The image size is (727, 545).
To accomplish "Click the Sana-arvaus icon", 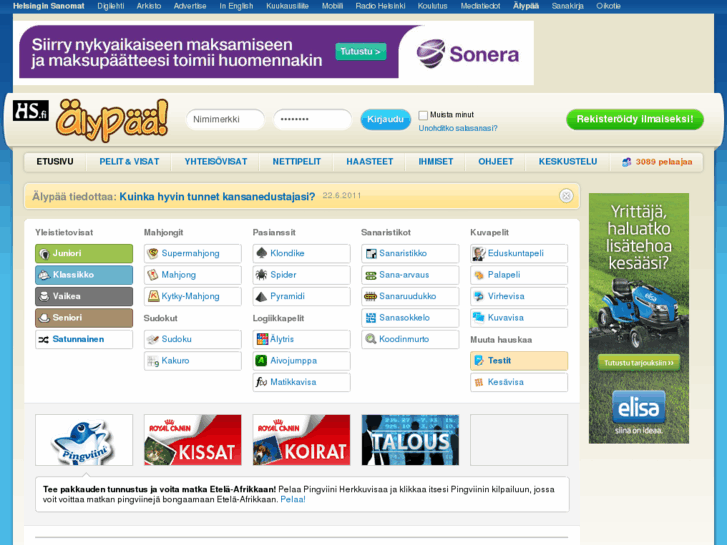I will click(x=370, y=275).
